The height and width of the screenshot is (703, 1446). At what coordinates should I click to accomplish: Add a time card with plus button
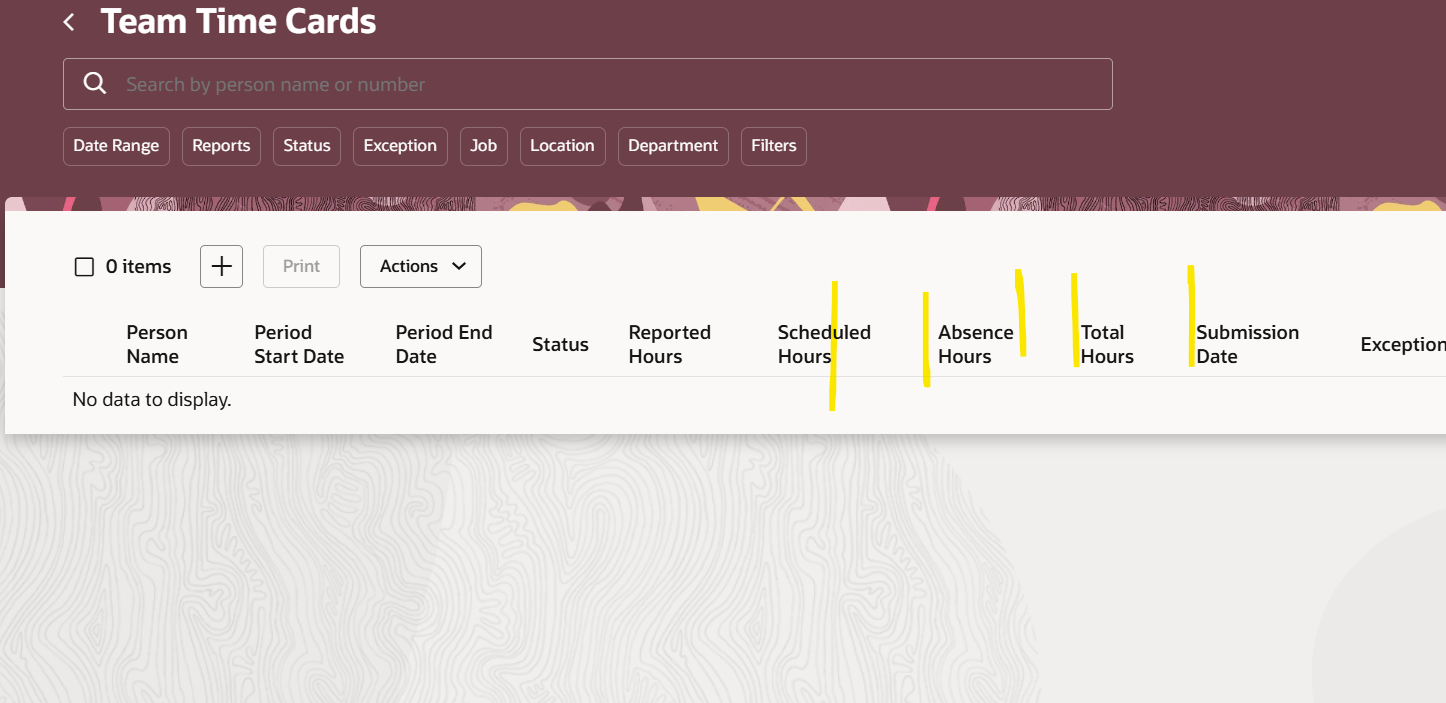[x=221, y=266]
